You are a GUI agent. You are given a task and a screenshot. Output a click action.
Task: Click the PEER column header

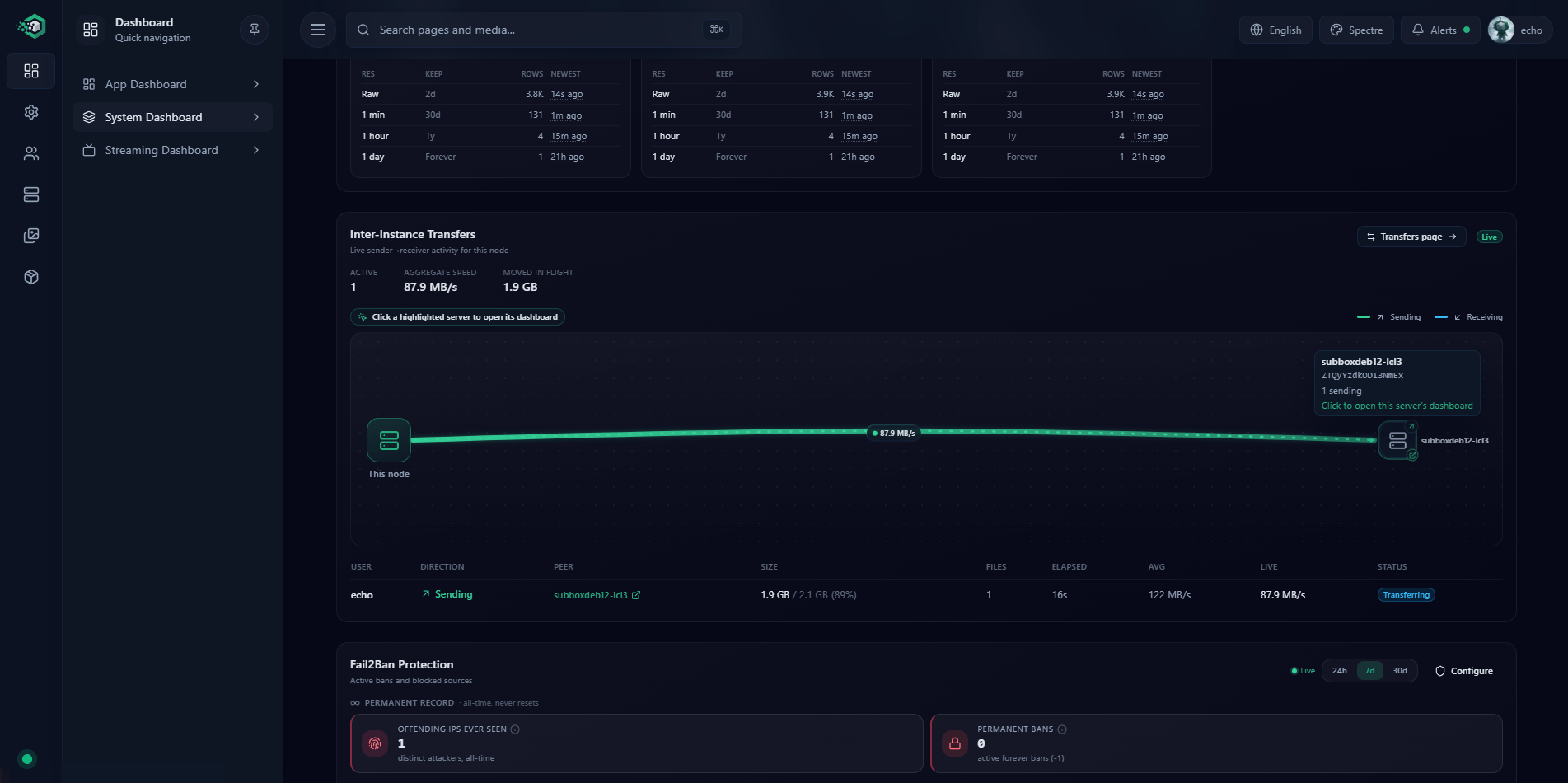(x=564, y=567)
